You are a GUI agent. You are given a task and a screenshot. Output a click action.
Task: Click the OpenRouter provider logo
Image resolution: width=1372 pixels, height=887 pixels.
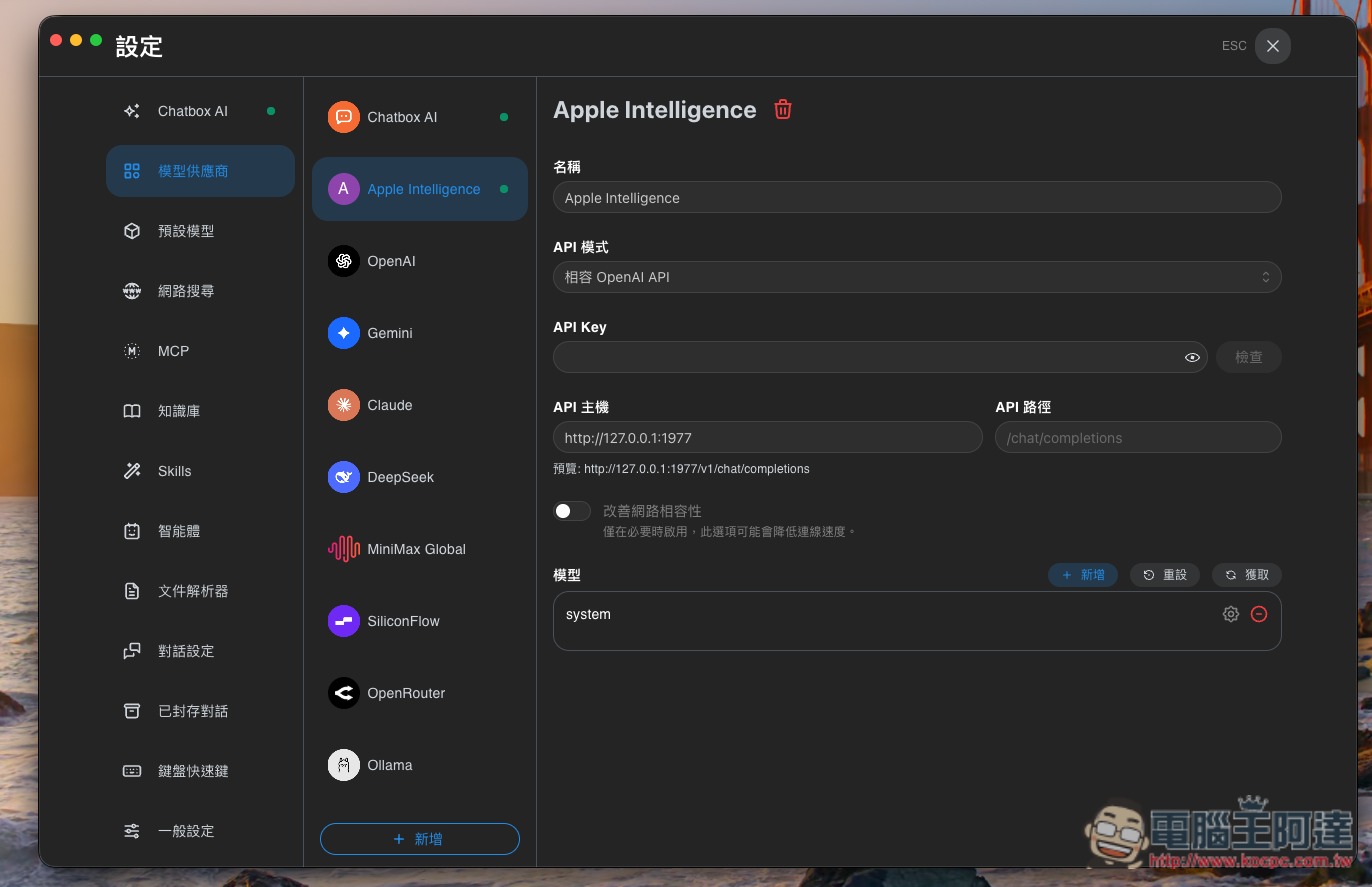344,693
